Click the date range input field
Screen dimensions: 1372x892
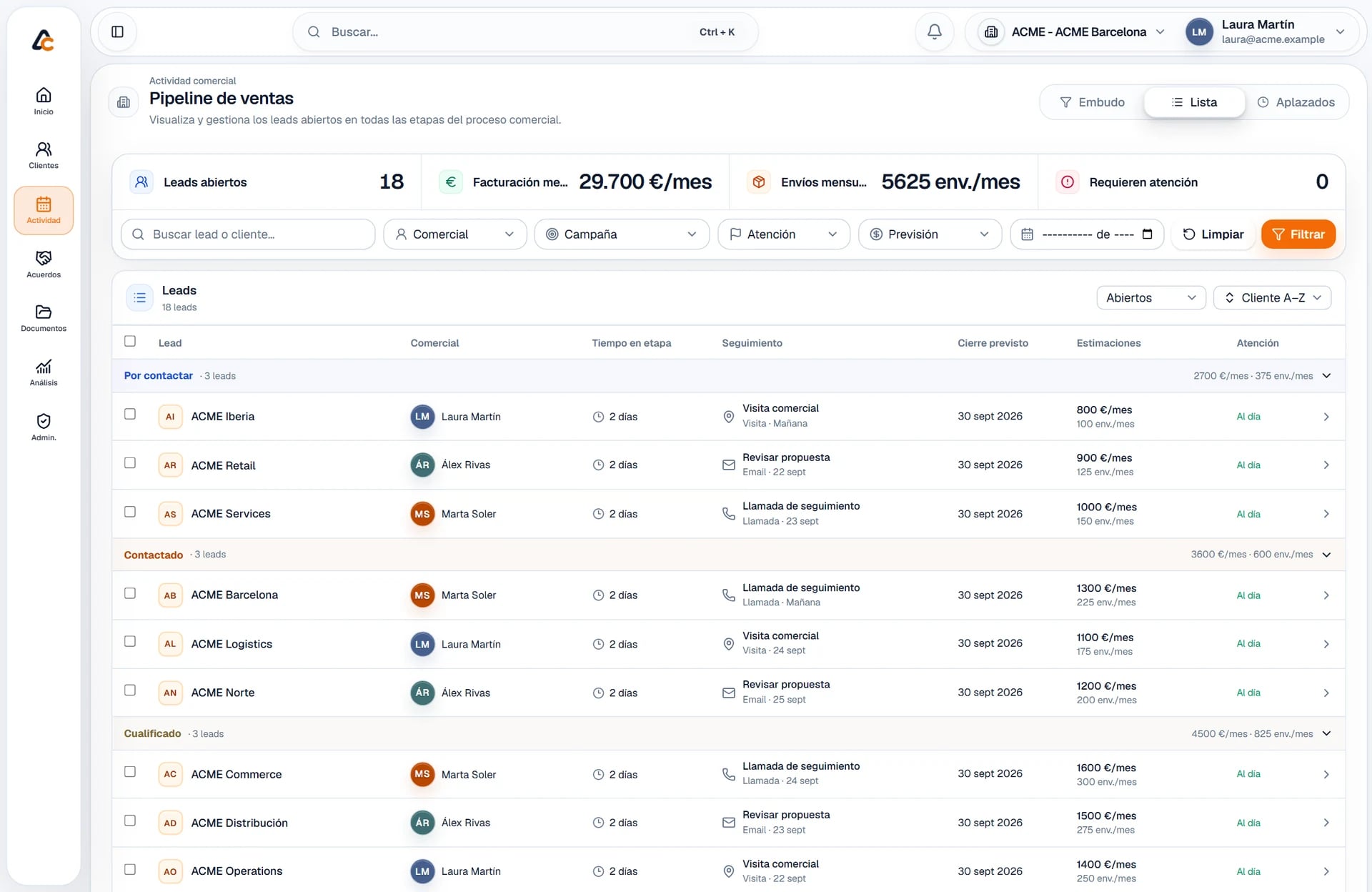coord(1087,234)
